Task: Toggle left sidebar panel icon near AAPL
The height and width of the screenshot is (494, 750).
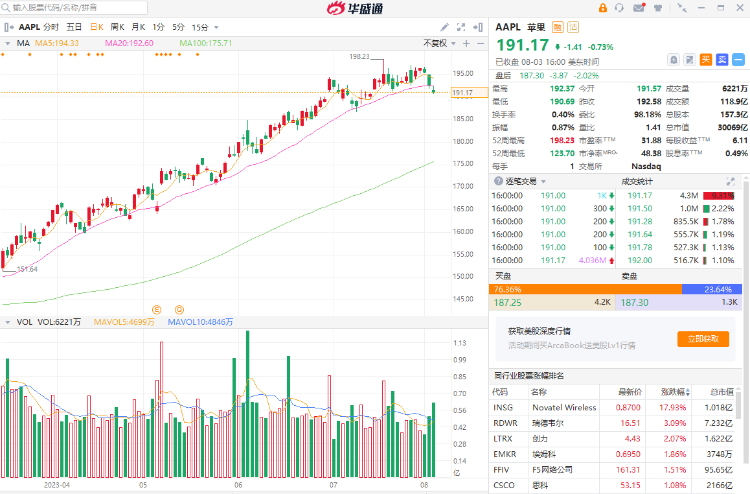Action: (9, 27)
